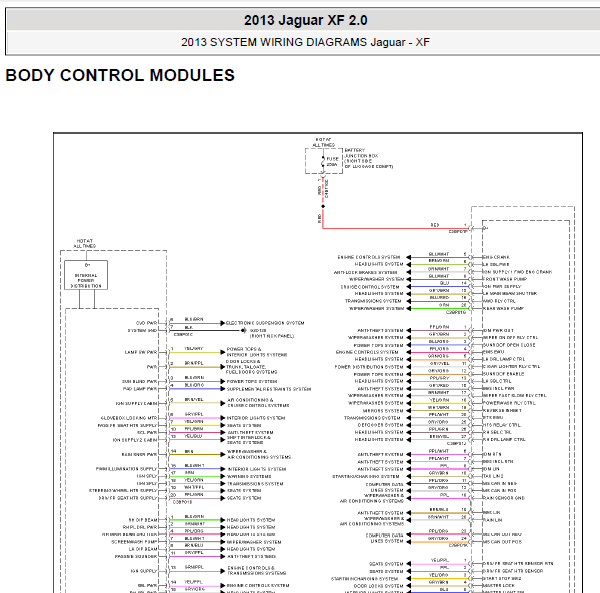The width and height of the screenshot is (600, 593).
Task: Click "2013 SYSTEM WIRING DIAGRAMS Jaguar - XF" subtitle
Action: click(305, 42)
